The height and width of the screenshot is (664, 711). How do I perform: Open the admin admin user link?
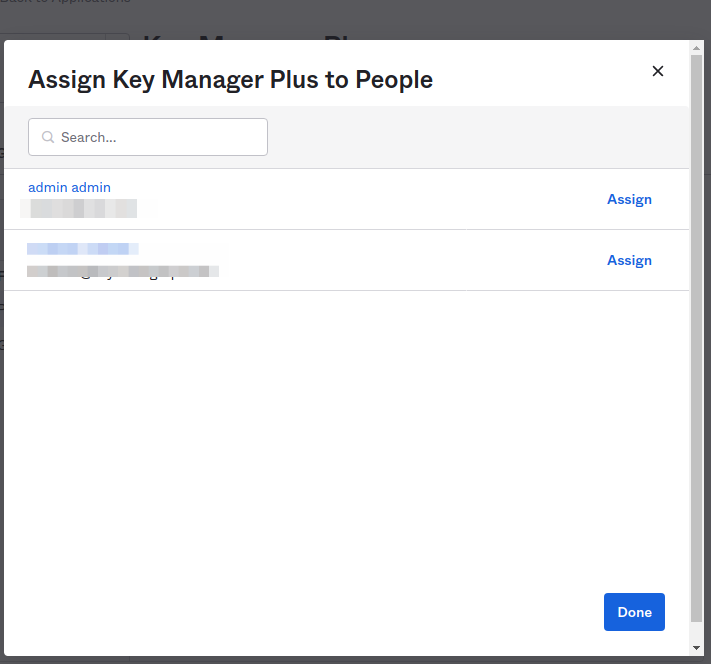tap(69, 187)
